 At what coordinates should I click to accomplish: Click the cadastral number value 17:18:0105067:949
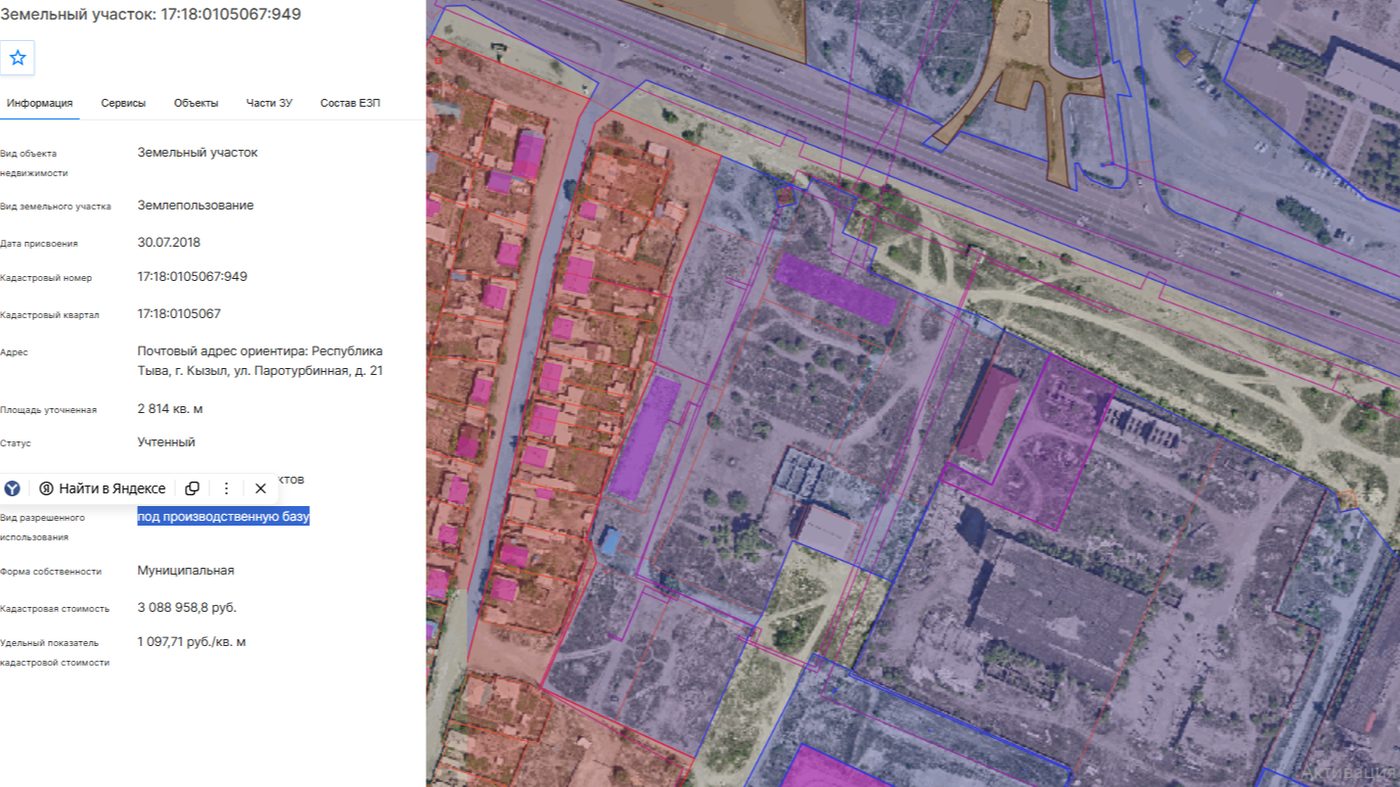pos(192,276)
